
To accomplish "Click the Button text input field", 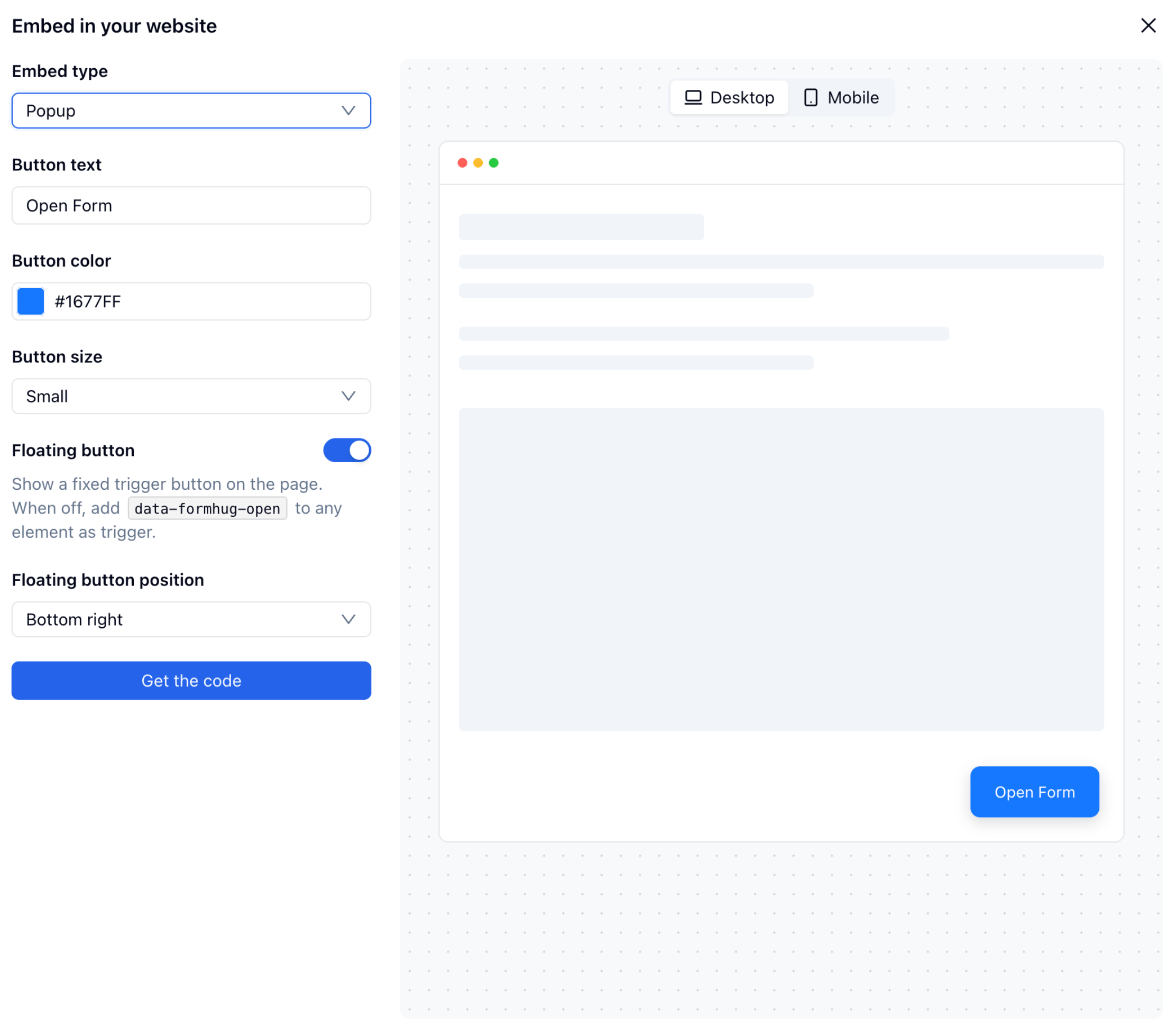I will (x=191, y=206).
